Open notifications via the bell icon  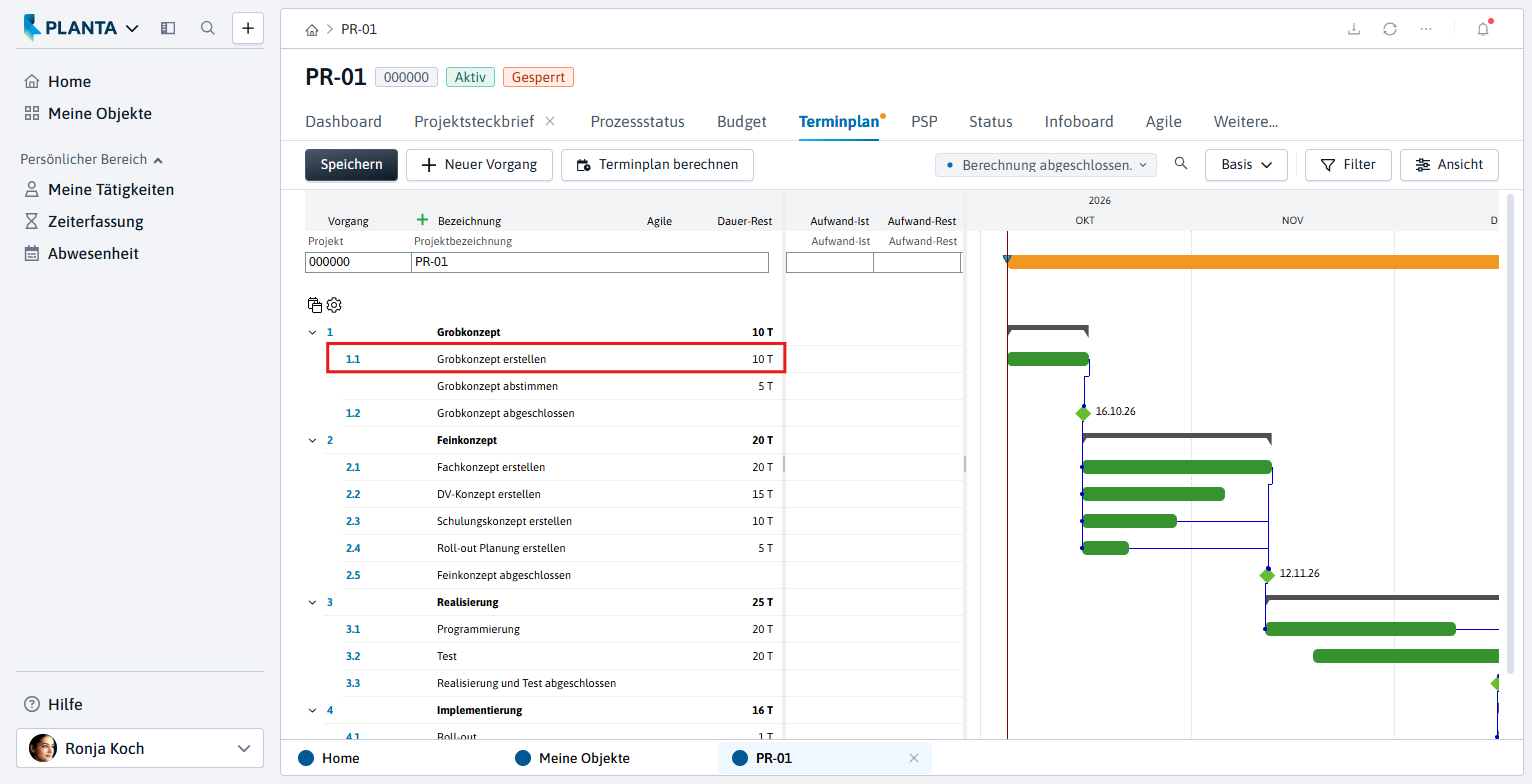tap(1483, 29)
